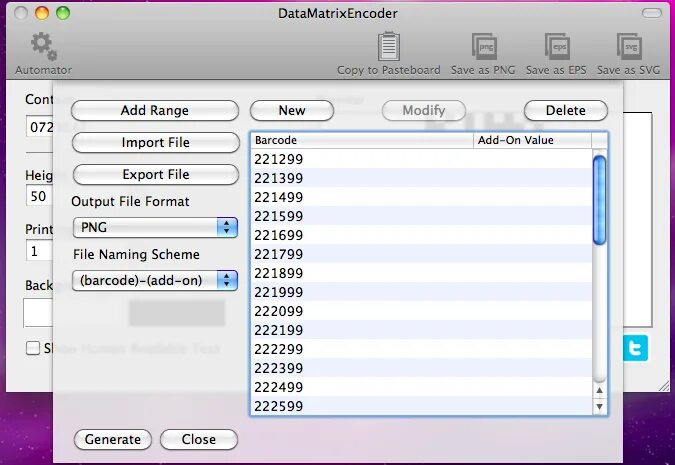Click the Save as PNG icon

pyautogui.click(x=484, y=46)
